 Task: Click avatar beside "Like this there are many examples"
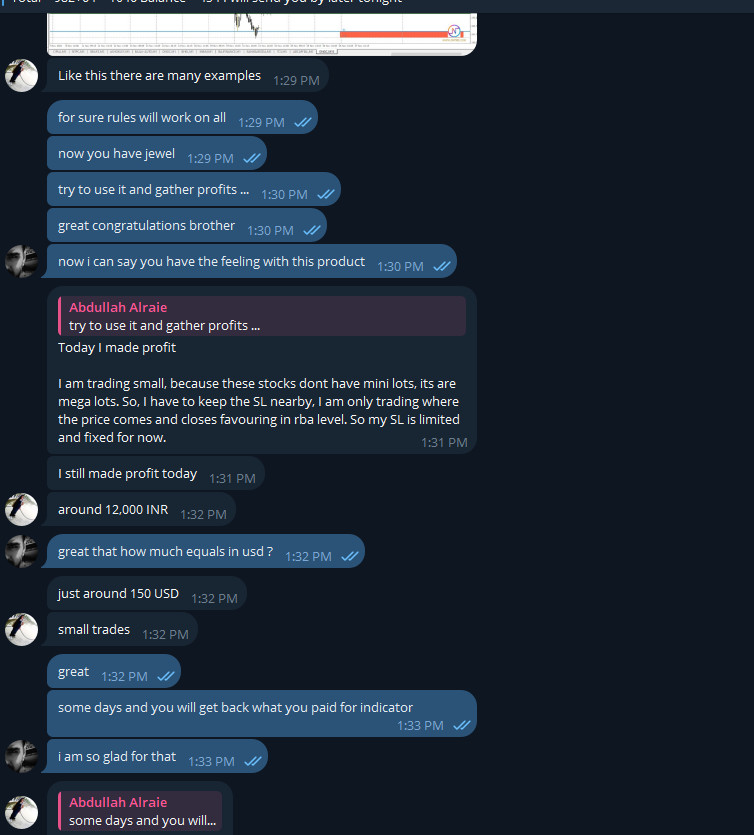tap(21, 76)
